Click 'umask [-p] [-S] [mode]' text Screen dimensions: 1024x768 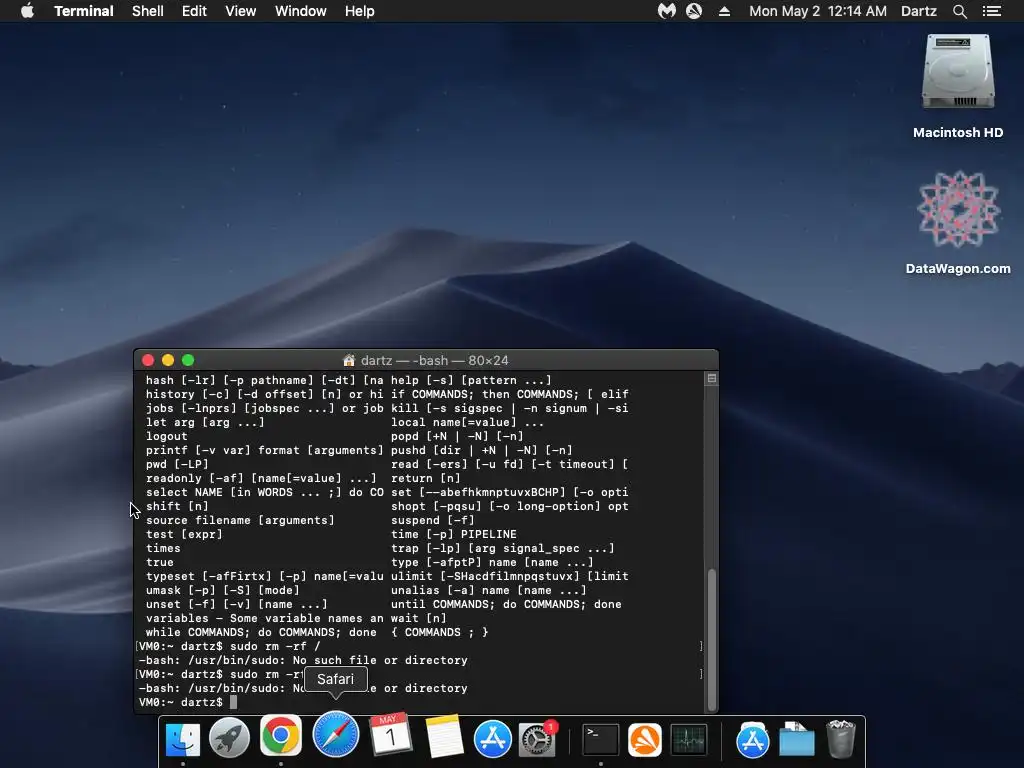[x=223, y=590]
